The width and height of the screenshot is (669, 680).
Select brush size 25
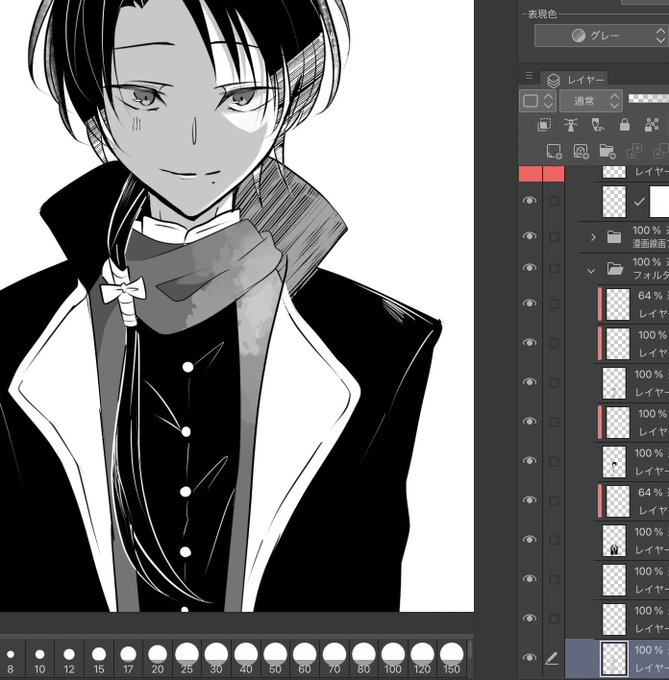click(x=187, y=658)
